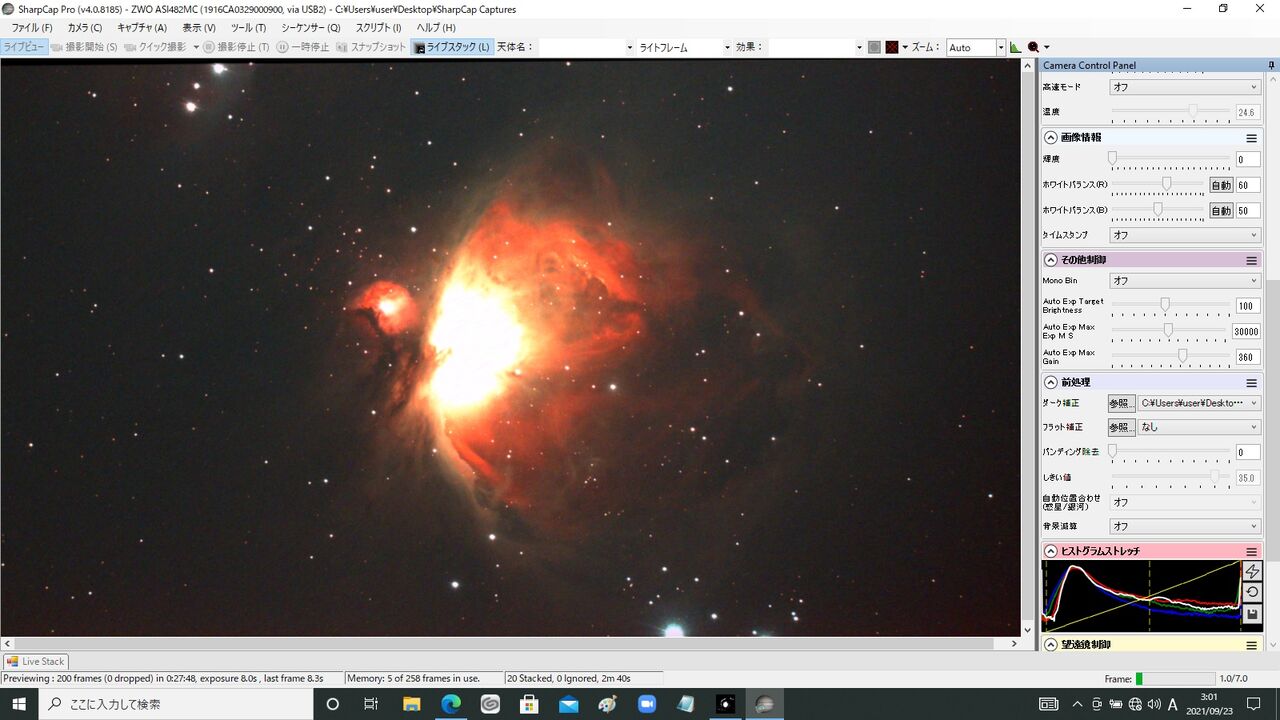
Task: Click the histogram icon in the toolbar
Action: (1016, 47)
